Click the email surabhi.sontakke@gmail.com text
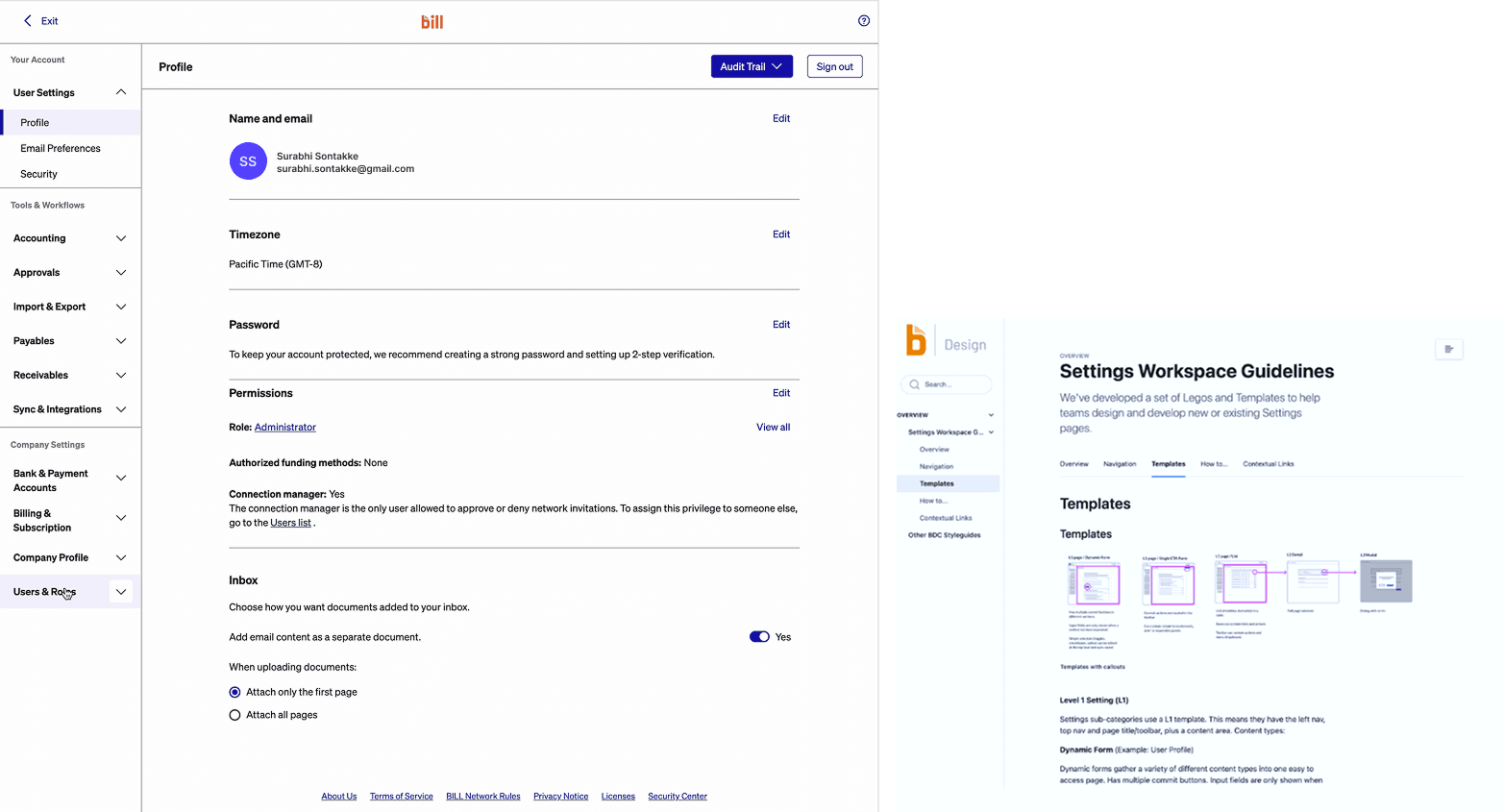Image resolution: width=1504 pixels, height=812 pixels. (x=345, y=169)
